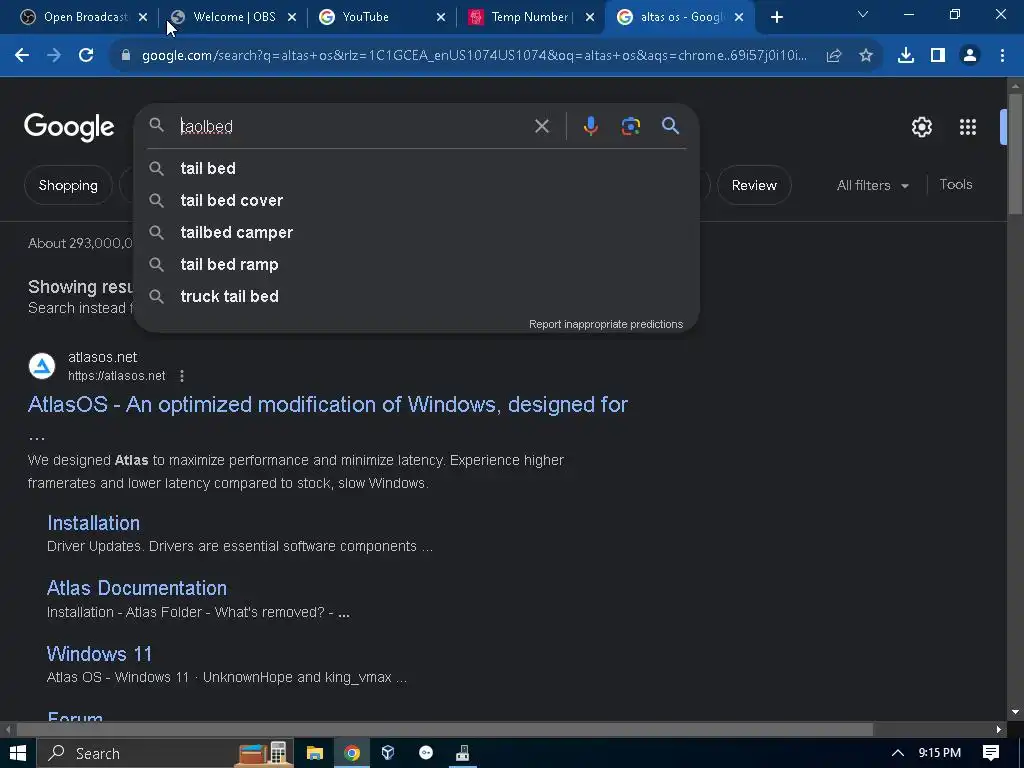Screen dimensions: 1024x768
Task: Open the notification center icon
Action: coord(991,753)
